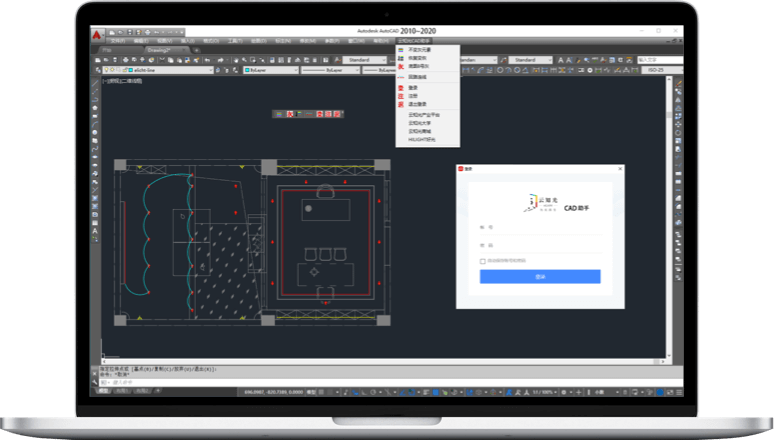Viewport: 774px width, 440px height.
Task: Click the last red icon in floating toolbar
Action: click(x=337, y=113)
